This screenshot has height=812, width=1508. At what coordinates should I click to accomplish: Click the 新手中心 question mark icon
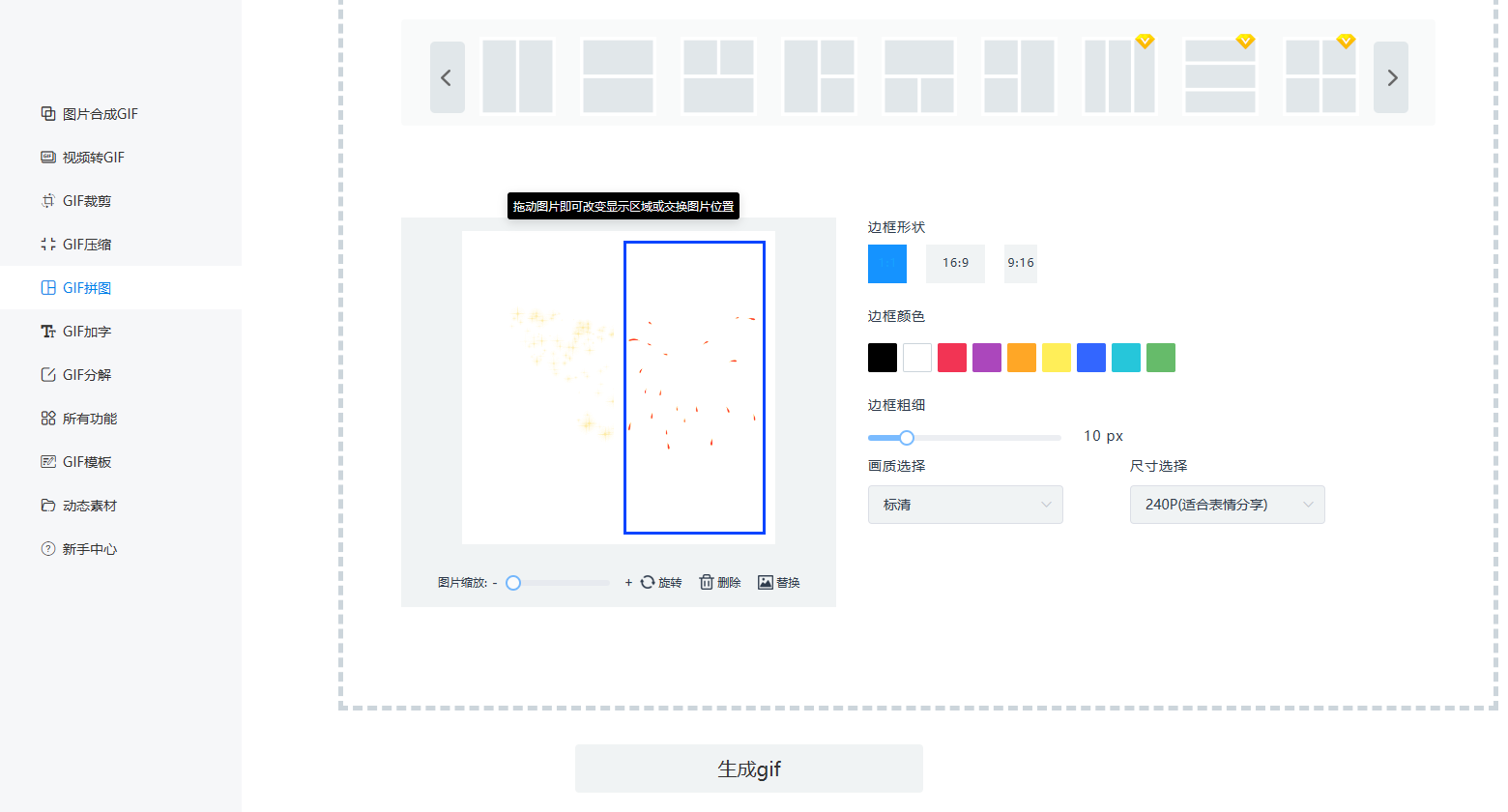(x=48, y=549)
